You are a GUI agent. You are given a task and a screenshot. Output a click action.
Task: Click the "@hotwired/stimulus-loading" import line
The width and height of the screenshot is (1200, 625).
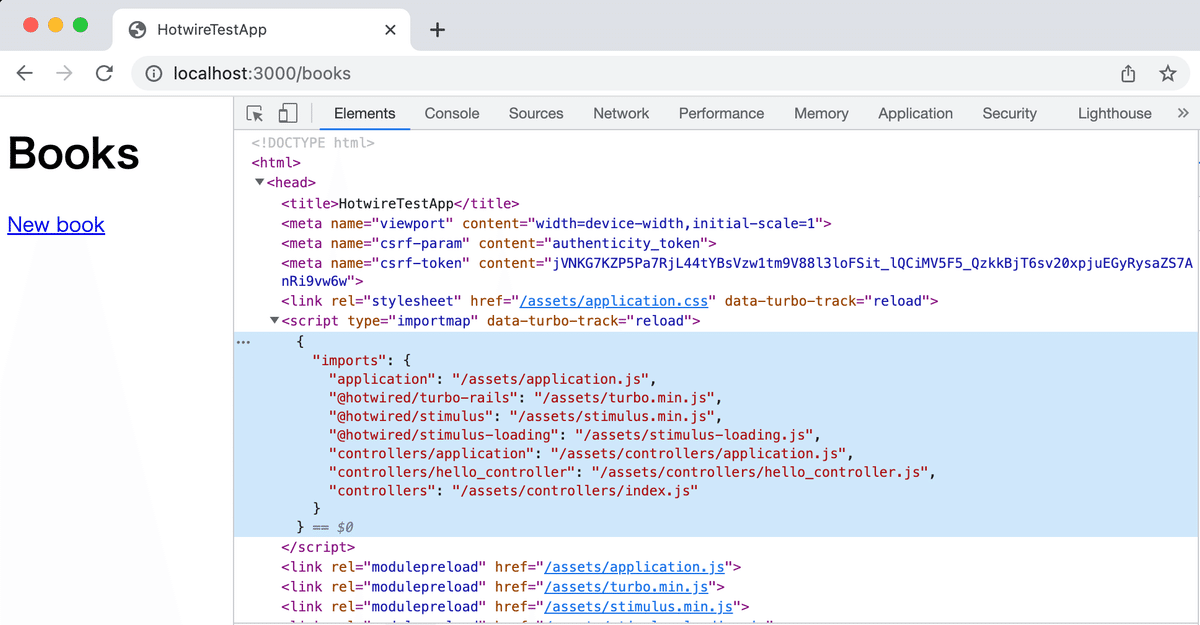point(574,435)
